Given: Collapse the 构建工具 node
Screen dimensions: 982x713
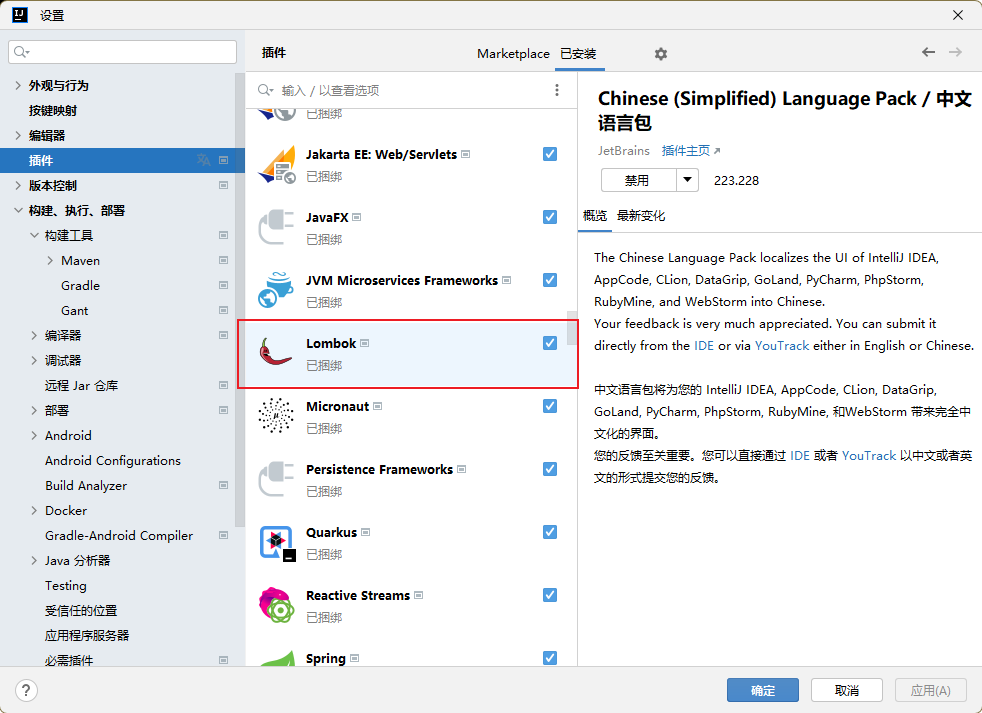Looking at the screenshot, I should (x=34, y=236).
